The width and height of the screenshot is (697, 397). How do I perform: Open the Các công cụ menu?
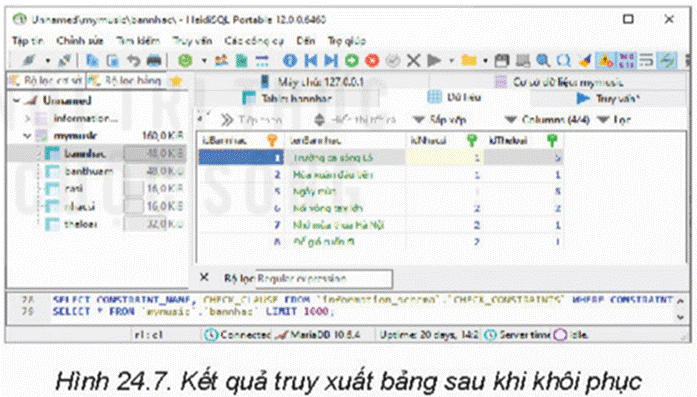[254, 41]
